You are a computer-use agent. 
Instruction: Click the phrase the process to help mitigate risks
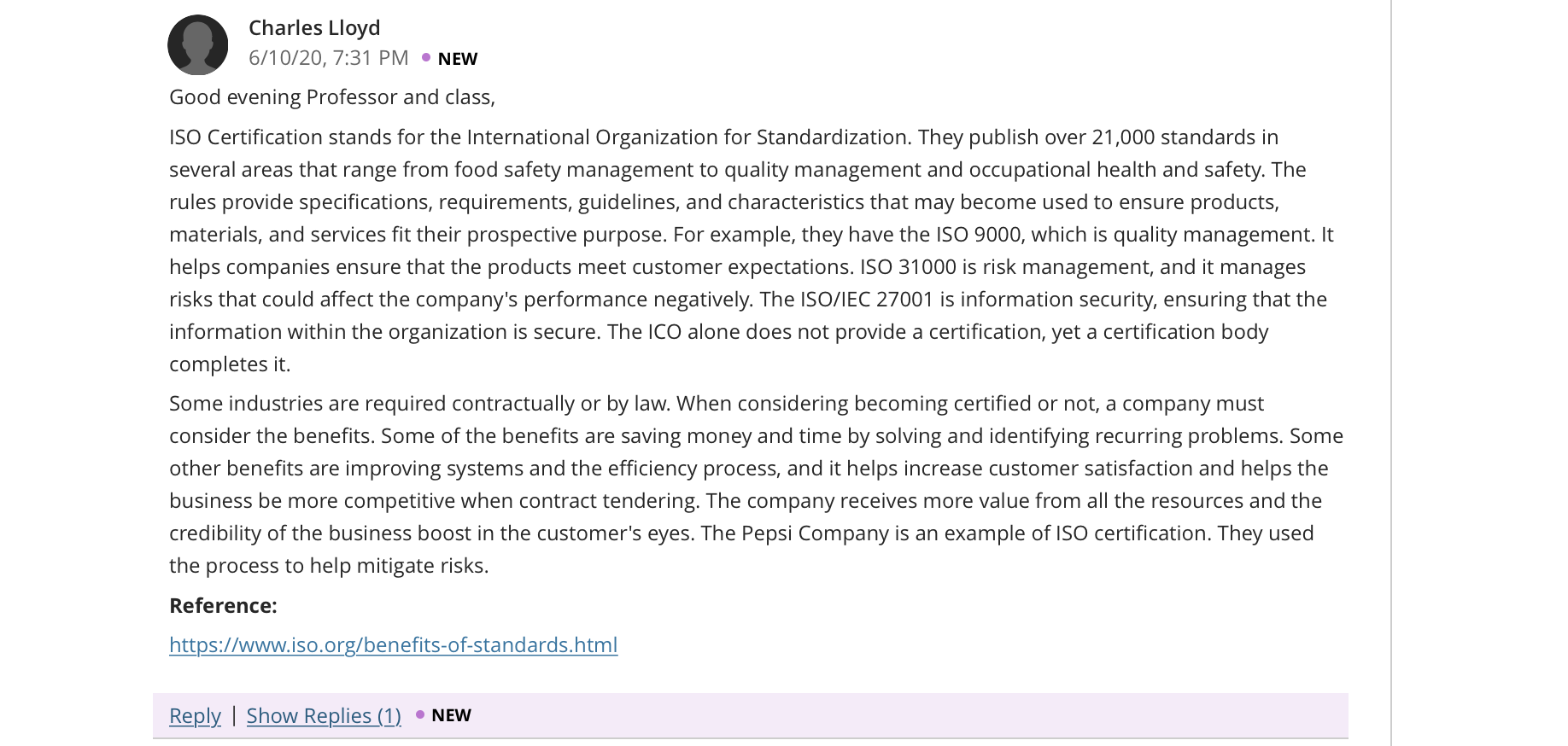tap(329, 566)
